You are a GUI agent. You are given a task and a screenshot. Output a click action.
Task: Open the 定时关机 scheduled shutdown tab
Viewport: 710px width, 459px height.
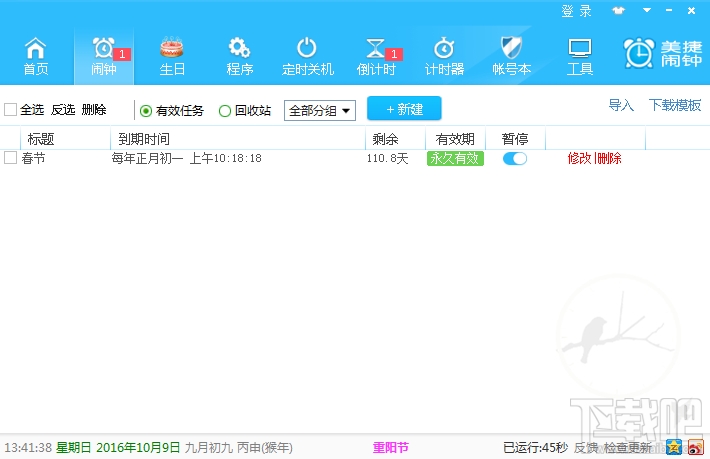click(x=307, y=56)
